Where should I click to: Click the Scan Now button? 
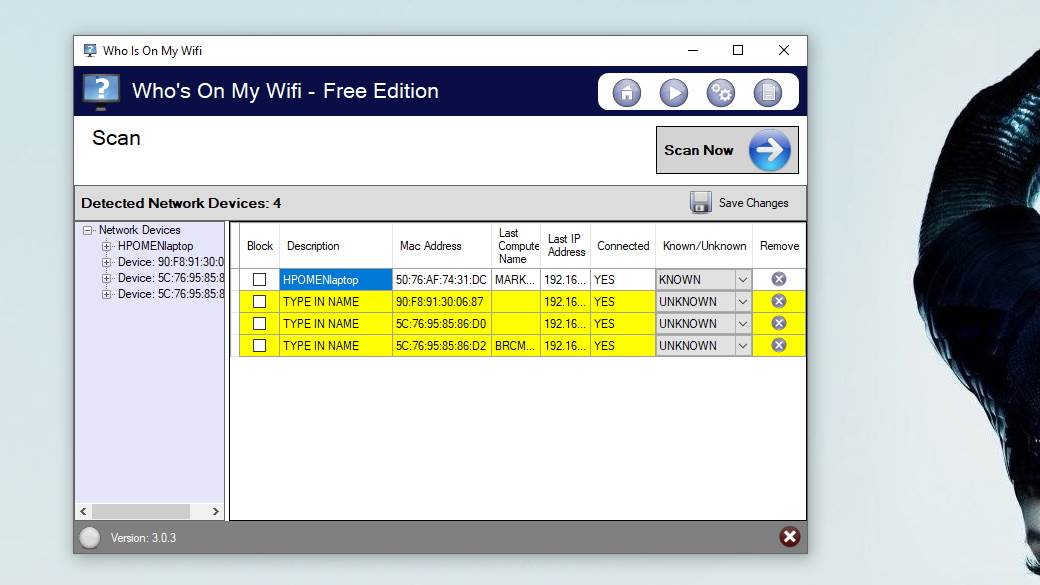(727, 150)
